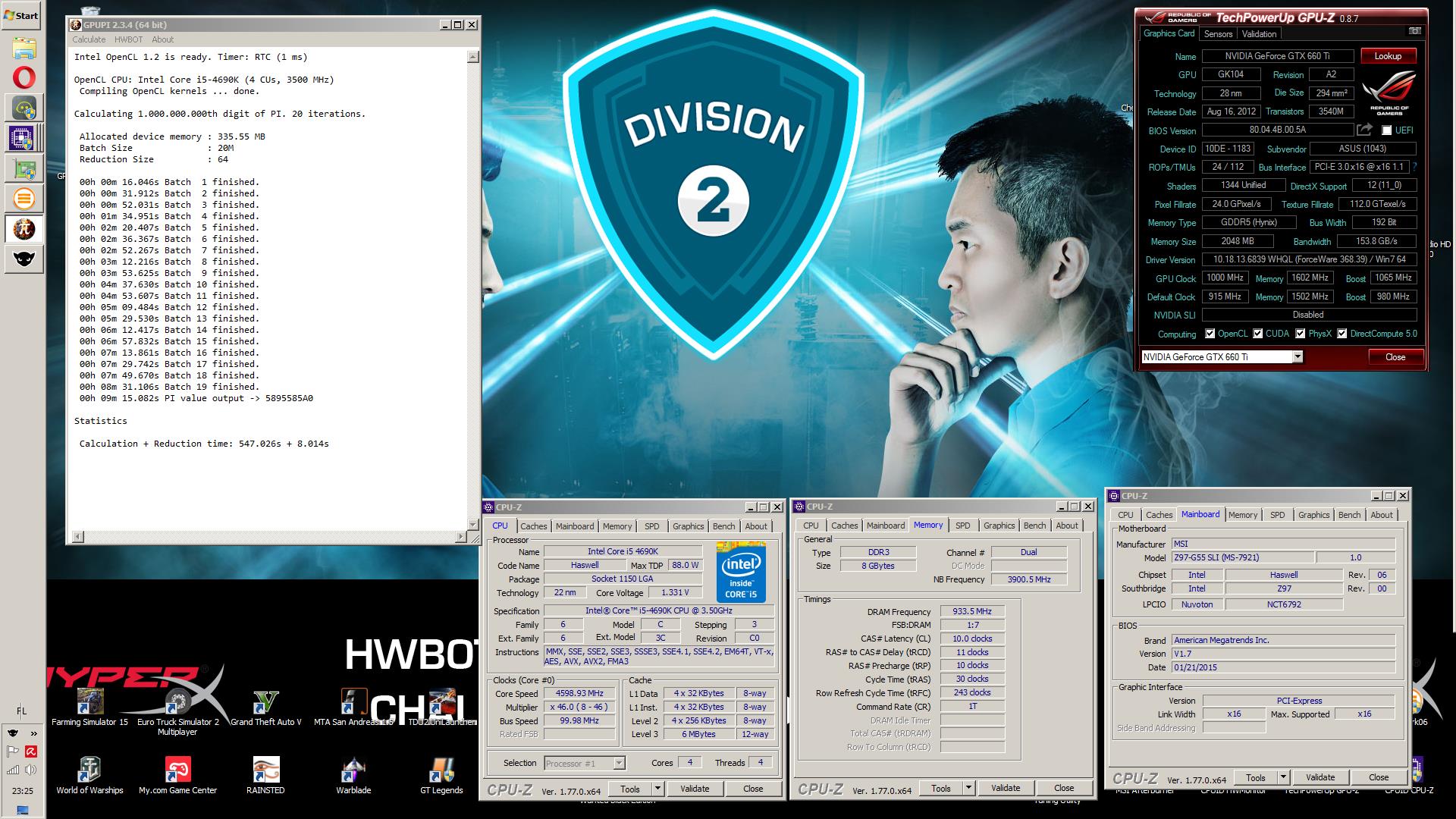1456x819 pixels.
Task: Click Validate in CPU-Z Mainboard window
Action: pos(1320,777)
